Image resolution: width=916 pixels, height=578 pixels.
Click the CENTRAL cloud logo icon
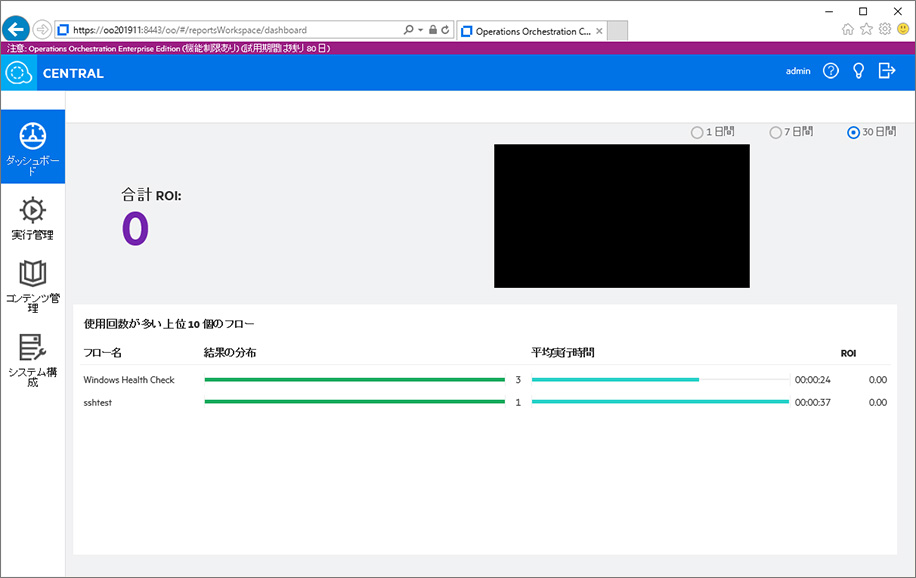(x=18, y=72)
